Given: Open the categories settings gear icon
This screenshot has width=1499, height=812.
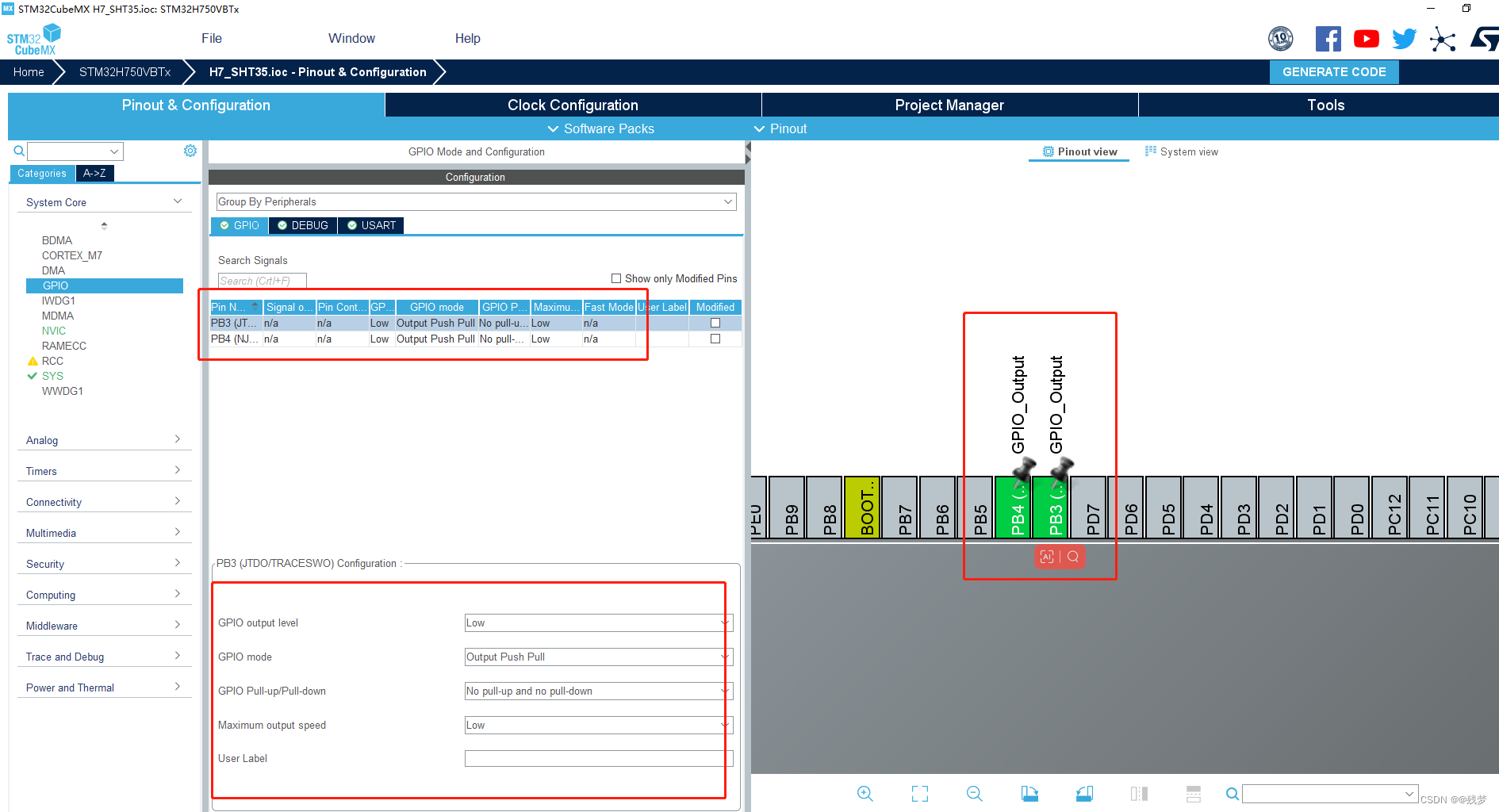Looking at the screenshot, I should point(190,151).
